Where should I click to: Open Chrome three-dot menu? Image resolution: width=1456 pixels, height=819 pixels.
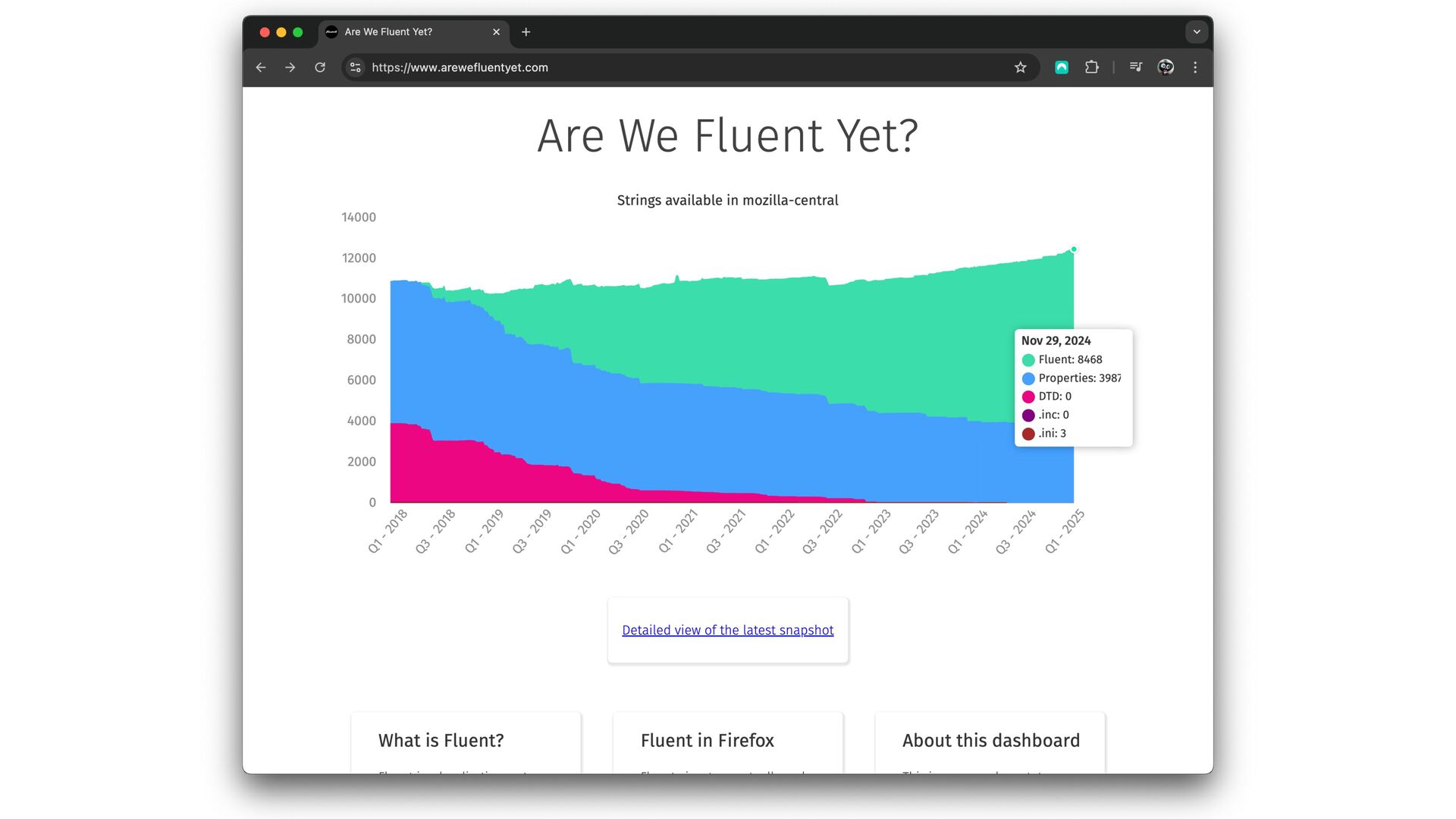click(x=1195, y=67)
